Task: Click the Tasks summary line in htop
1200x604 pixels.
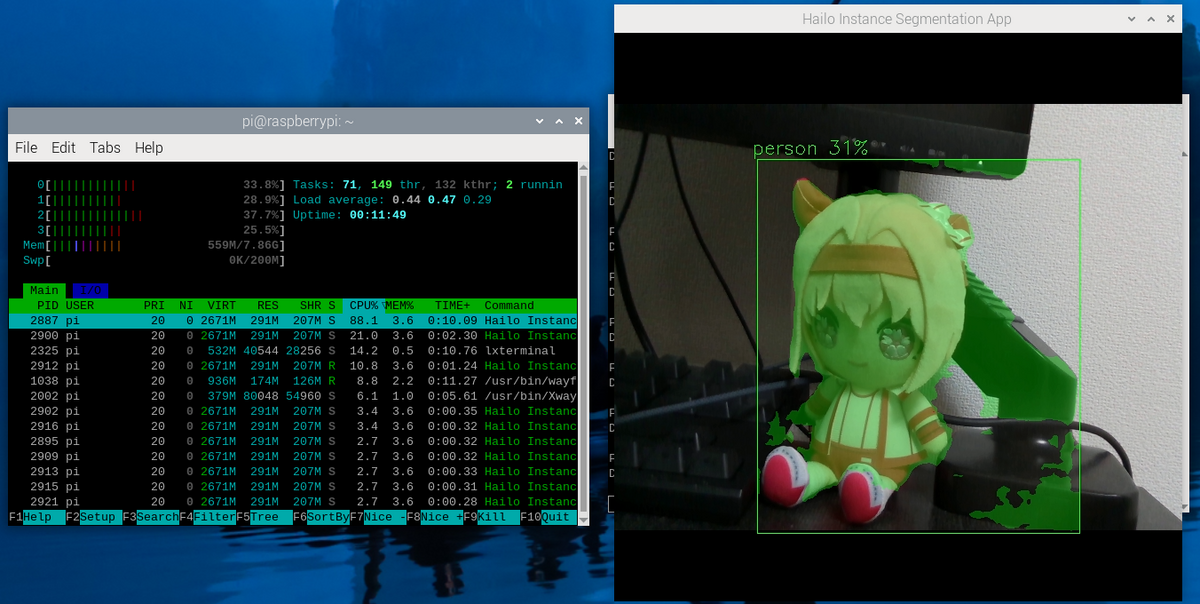Action: coord(428,185)
